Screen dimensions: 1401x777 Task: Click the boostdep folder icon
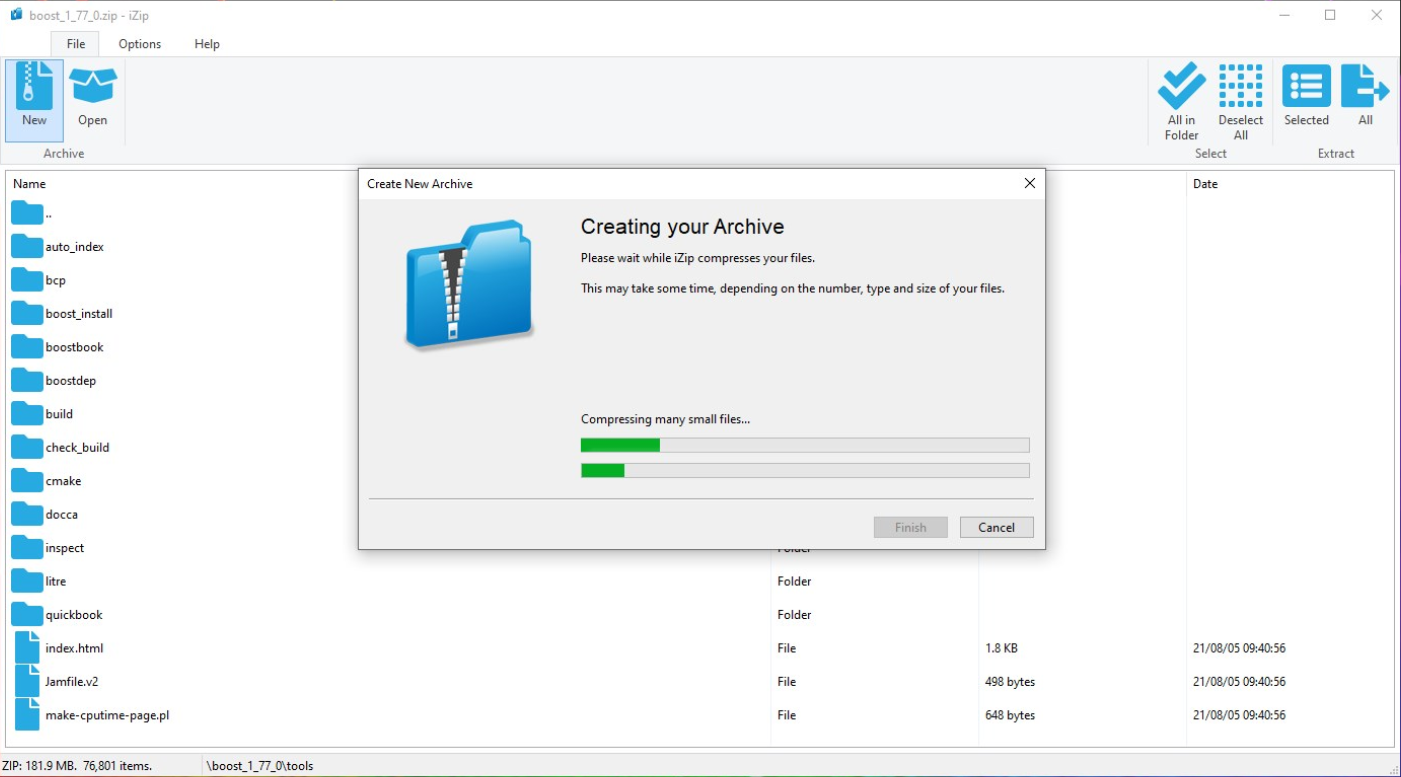(27, 380)
